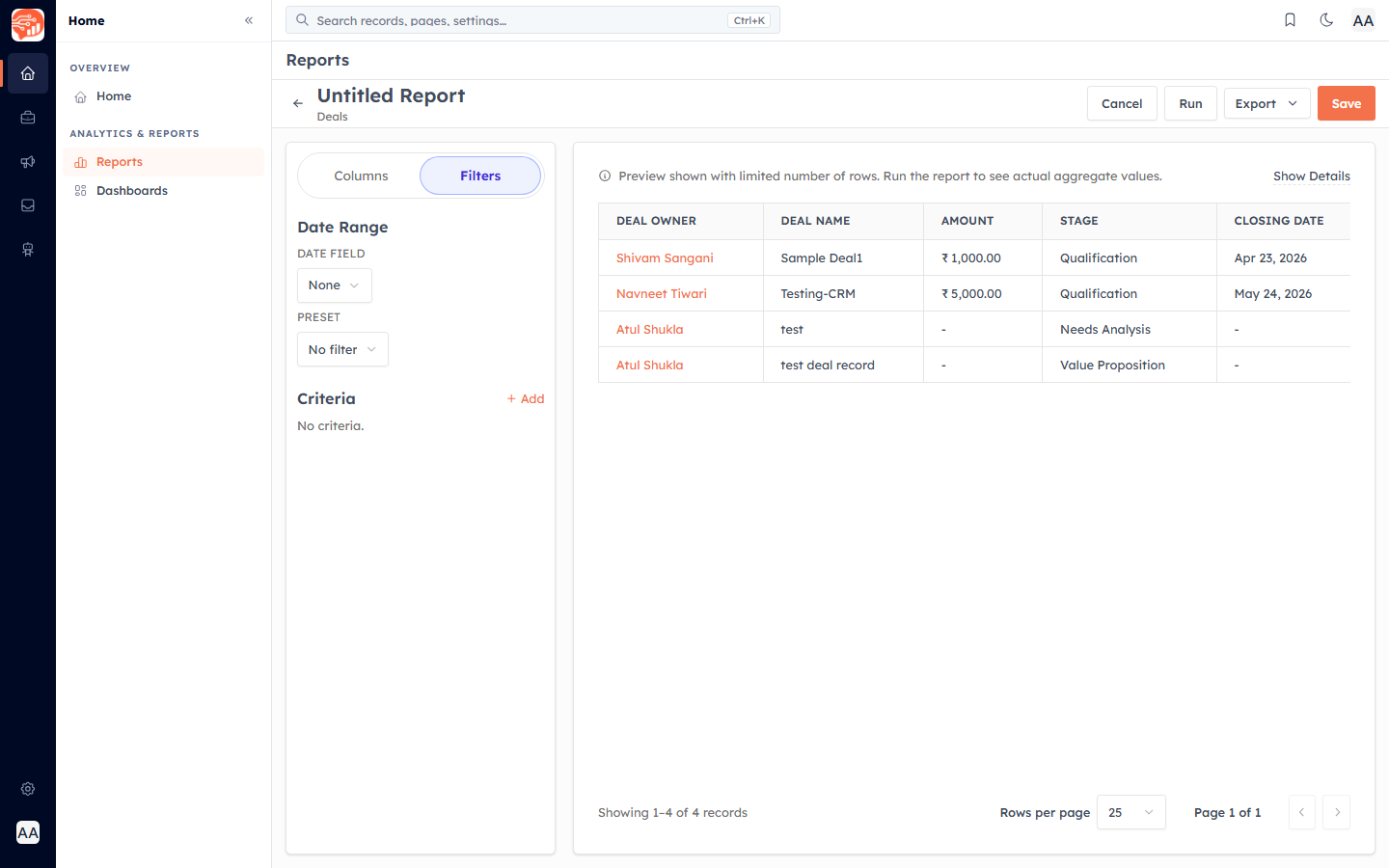Open Reports in the sidebar
This screenshot has height=868, width=1389.
[x=164, y=162]
